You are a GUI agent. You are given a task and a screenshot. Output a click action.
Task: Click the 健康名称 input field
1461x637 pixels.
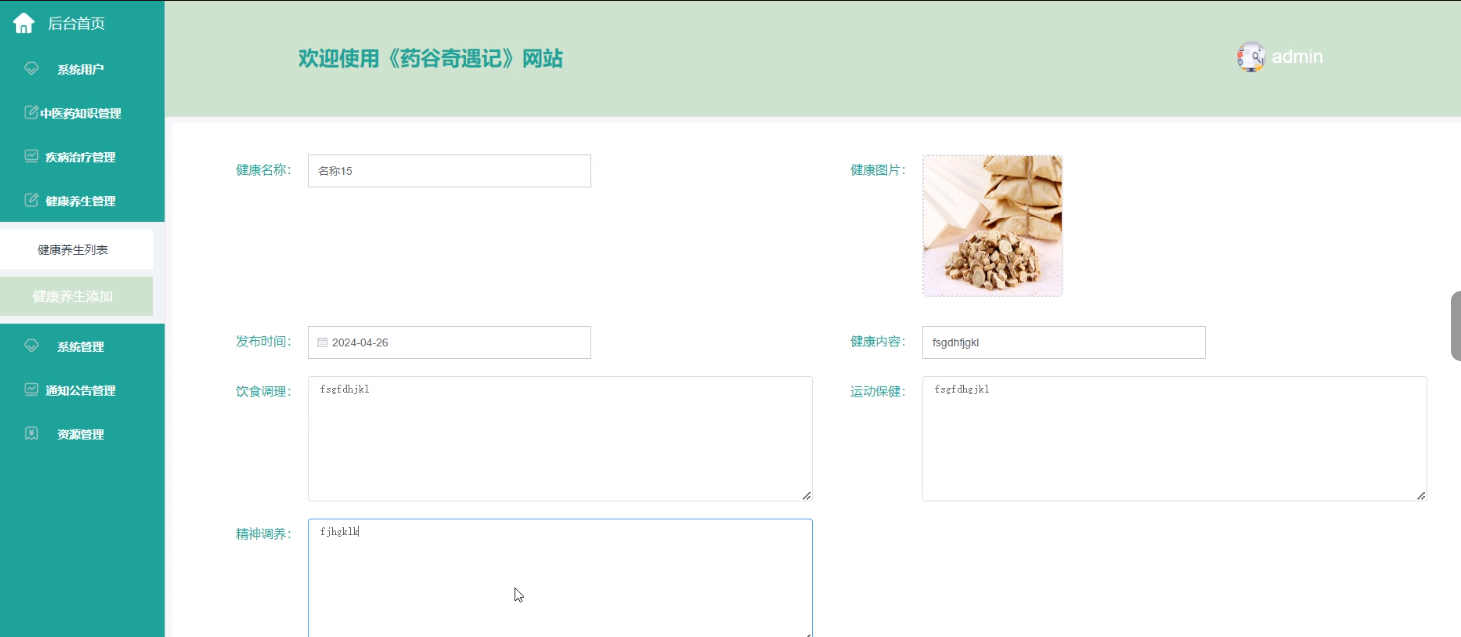click(449, 171)
